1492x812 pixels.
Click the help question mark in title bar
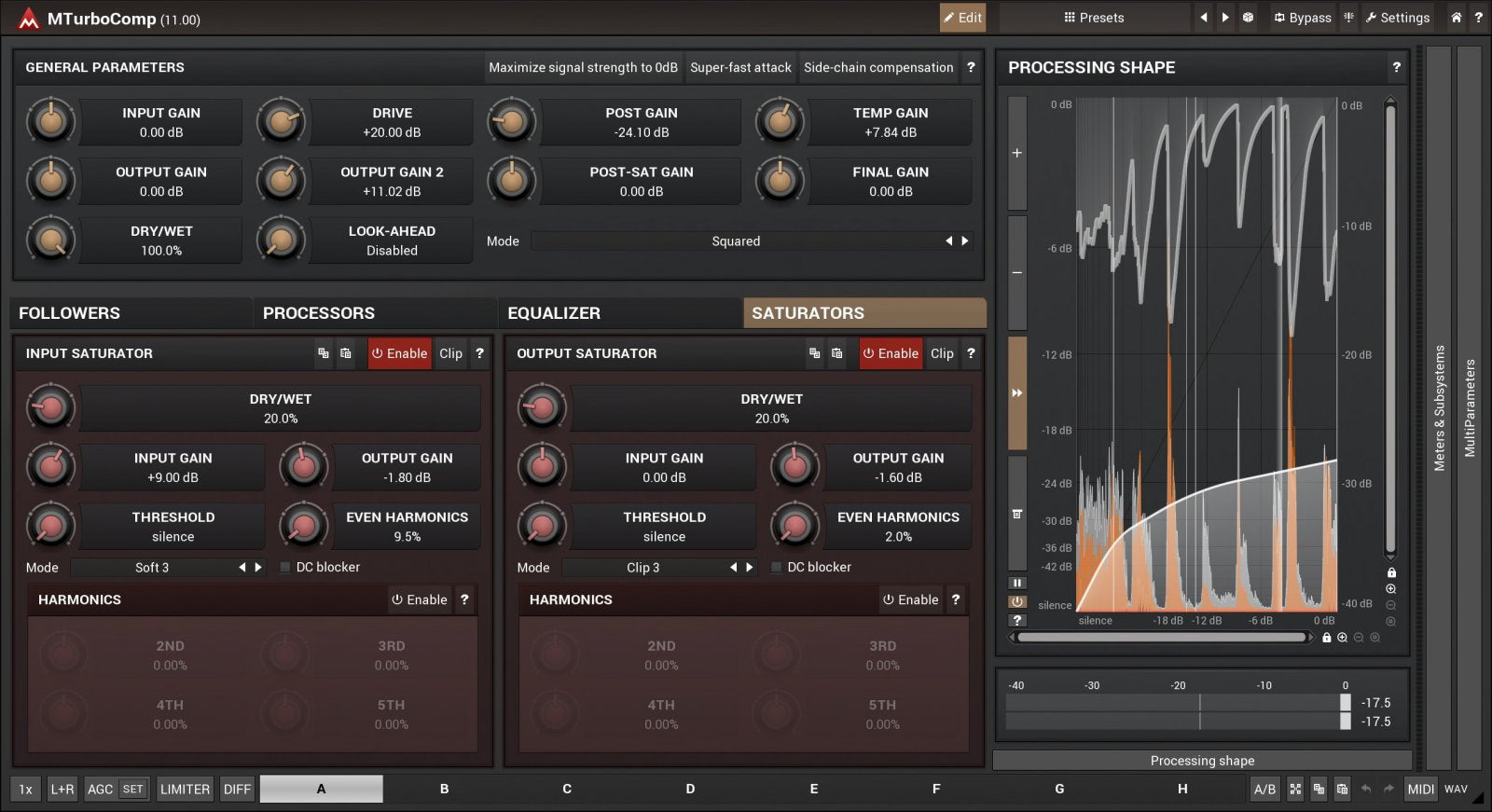coord(1478,17)
